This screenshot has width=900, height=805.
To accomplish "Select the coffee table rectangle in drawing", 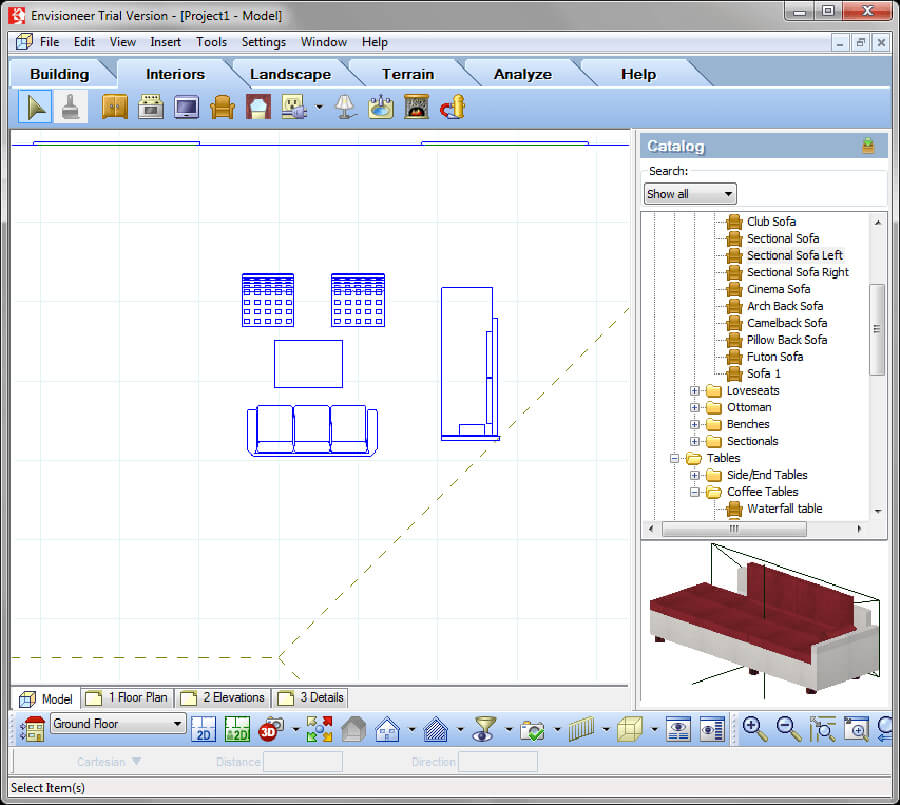I will 308,364.
